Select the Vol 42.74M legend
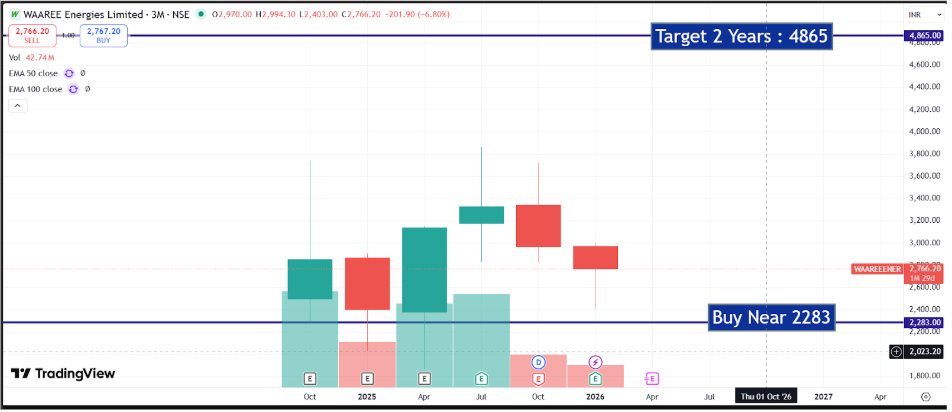 [32, 58]
